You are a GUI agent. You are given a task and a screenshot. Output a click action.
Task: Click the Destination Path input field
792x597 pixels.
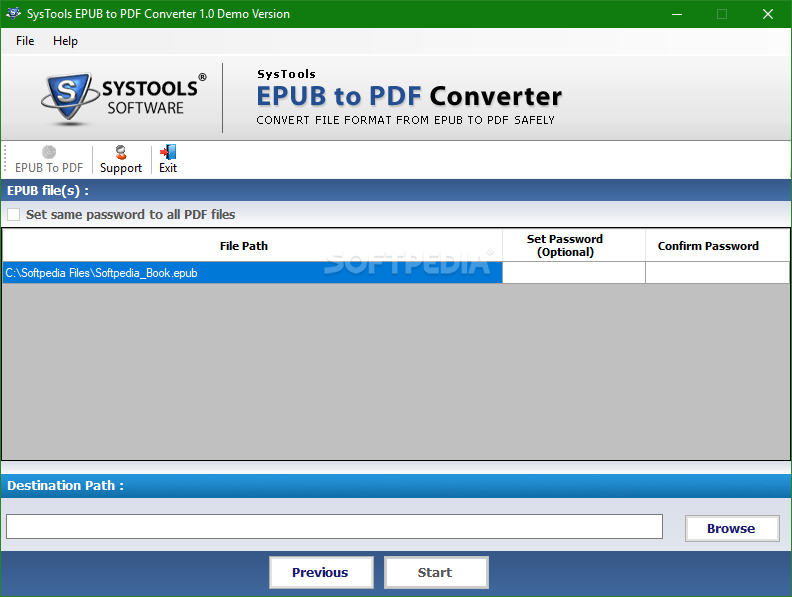pos(334,526)
